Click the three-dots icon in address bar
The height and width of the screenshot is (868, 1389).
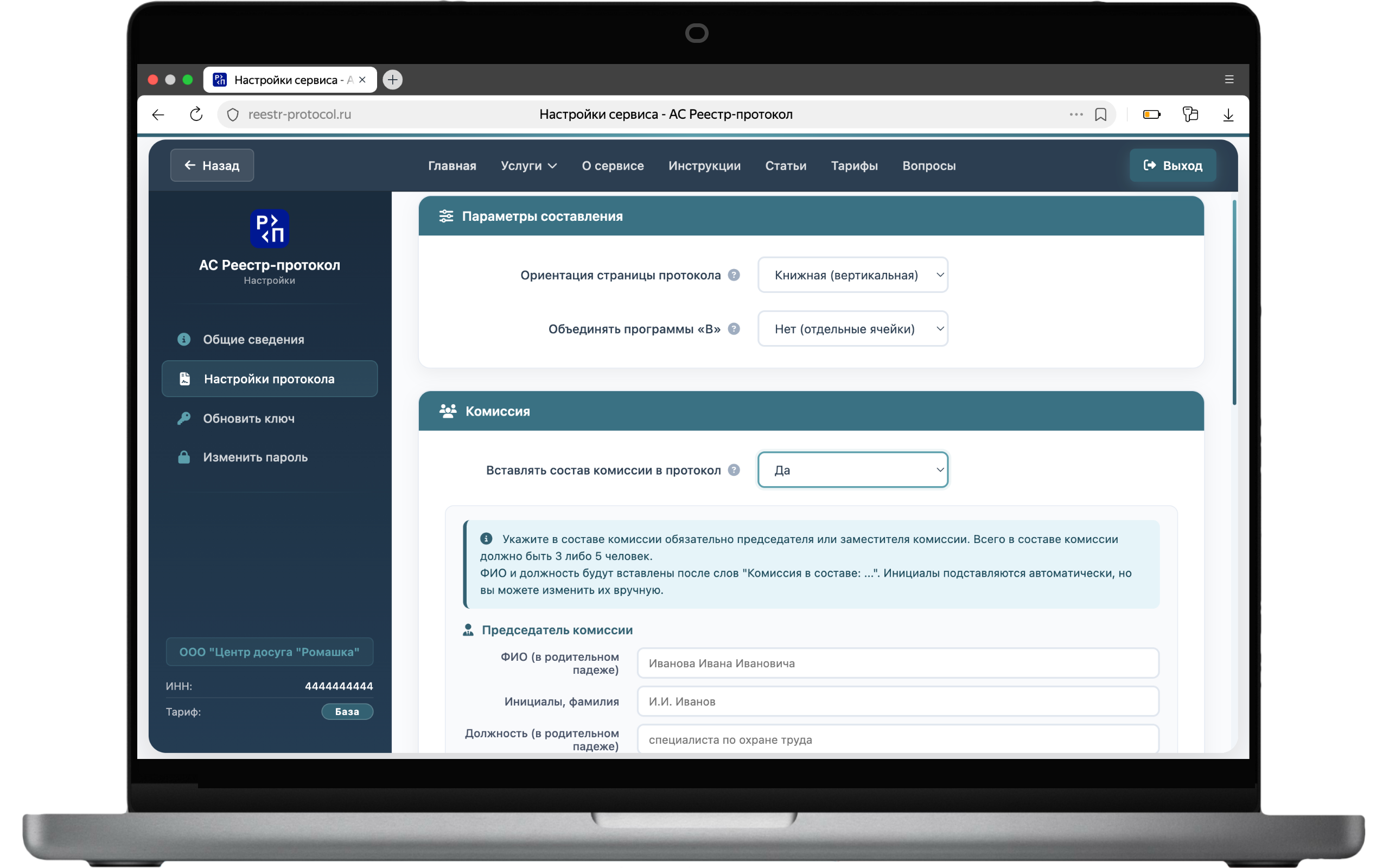[1076, 114]
